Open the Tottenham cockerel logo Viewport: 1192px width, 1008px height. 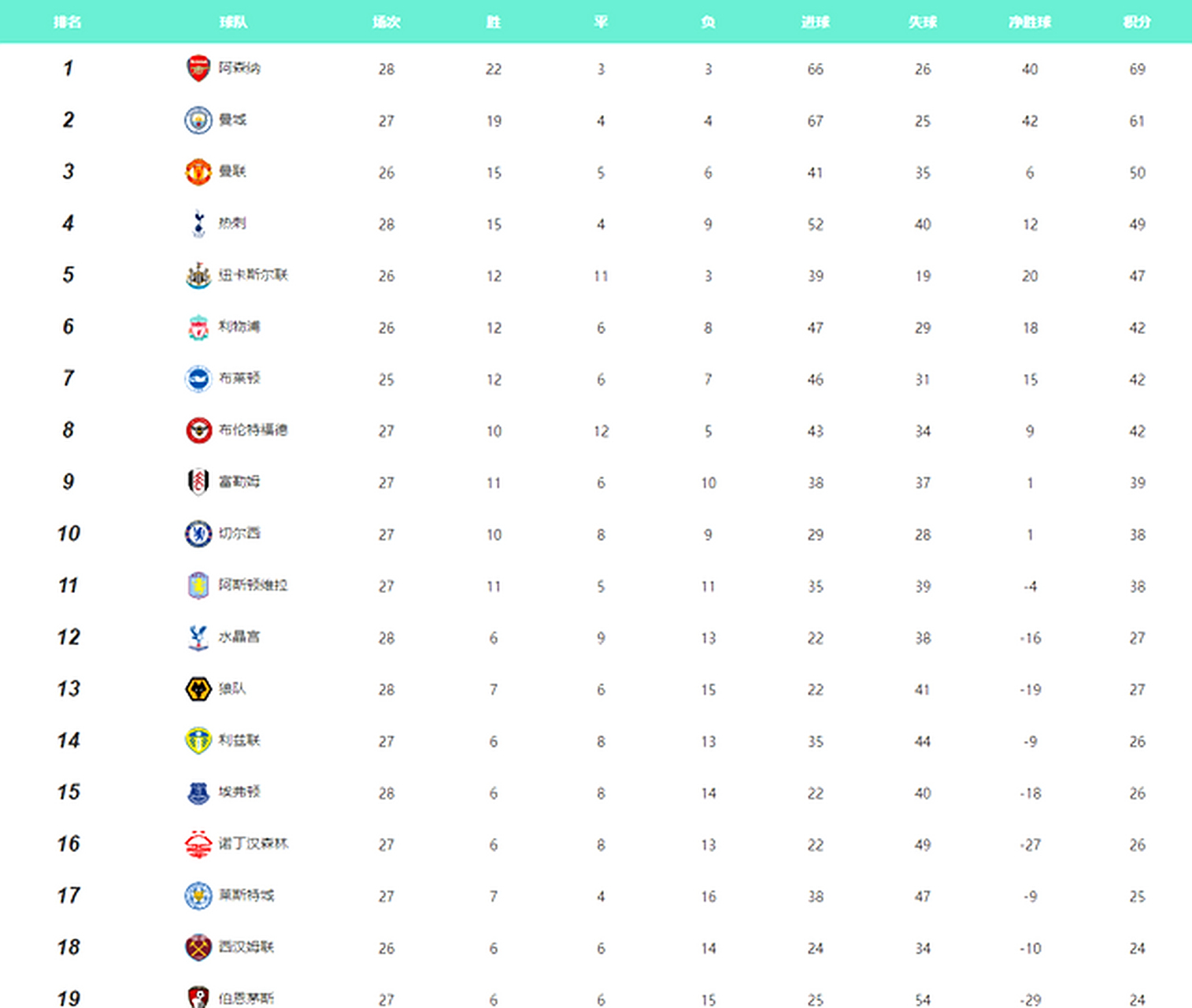coord(198,224)
